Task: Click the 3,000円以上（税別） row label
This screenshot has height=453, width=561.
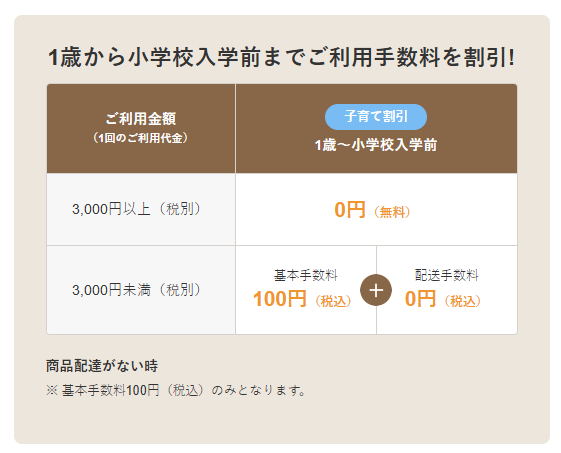Action: (137, 209)
